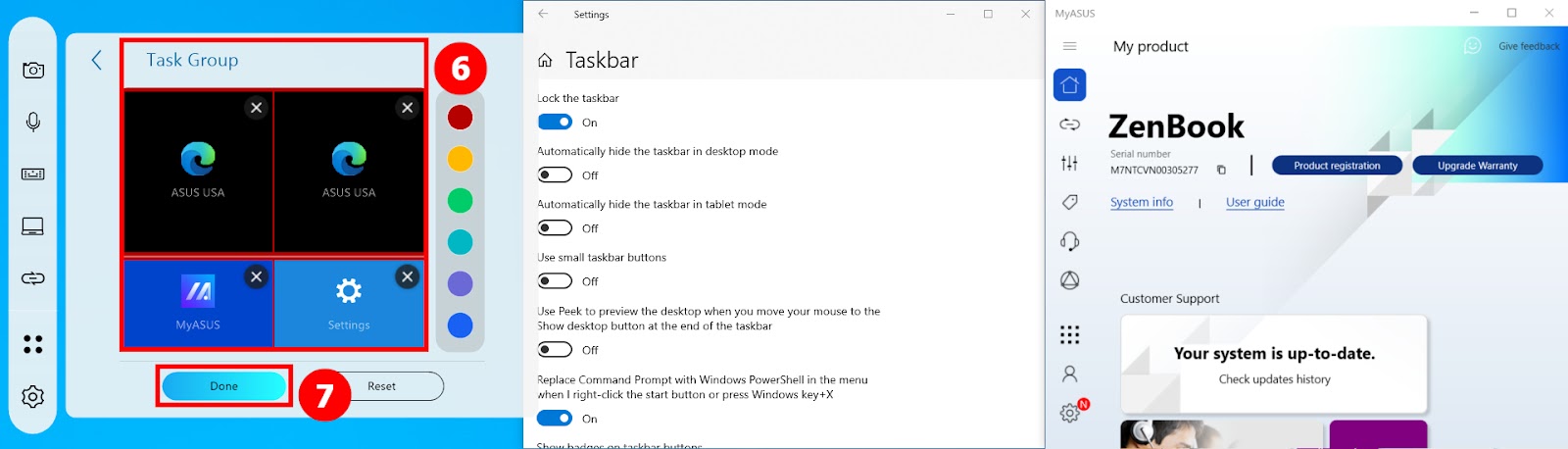This screenshot has width=1568, height=449.
Task: Click the Give feedback text
Action: click(x=1529, y=46)
